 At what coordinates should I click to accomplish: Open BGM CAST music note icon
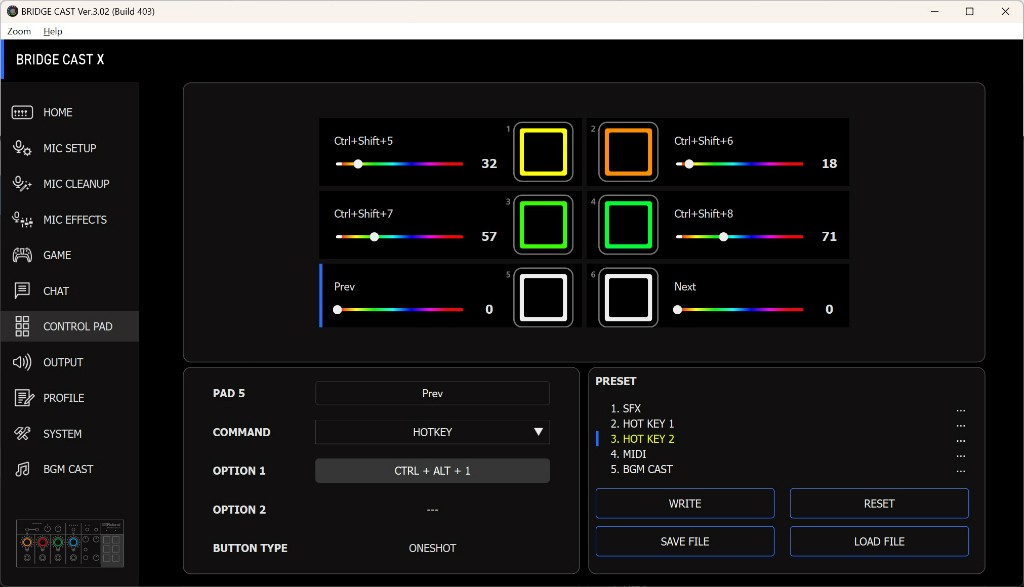(x=22, y=469)
